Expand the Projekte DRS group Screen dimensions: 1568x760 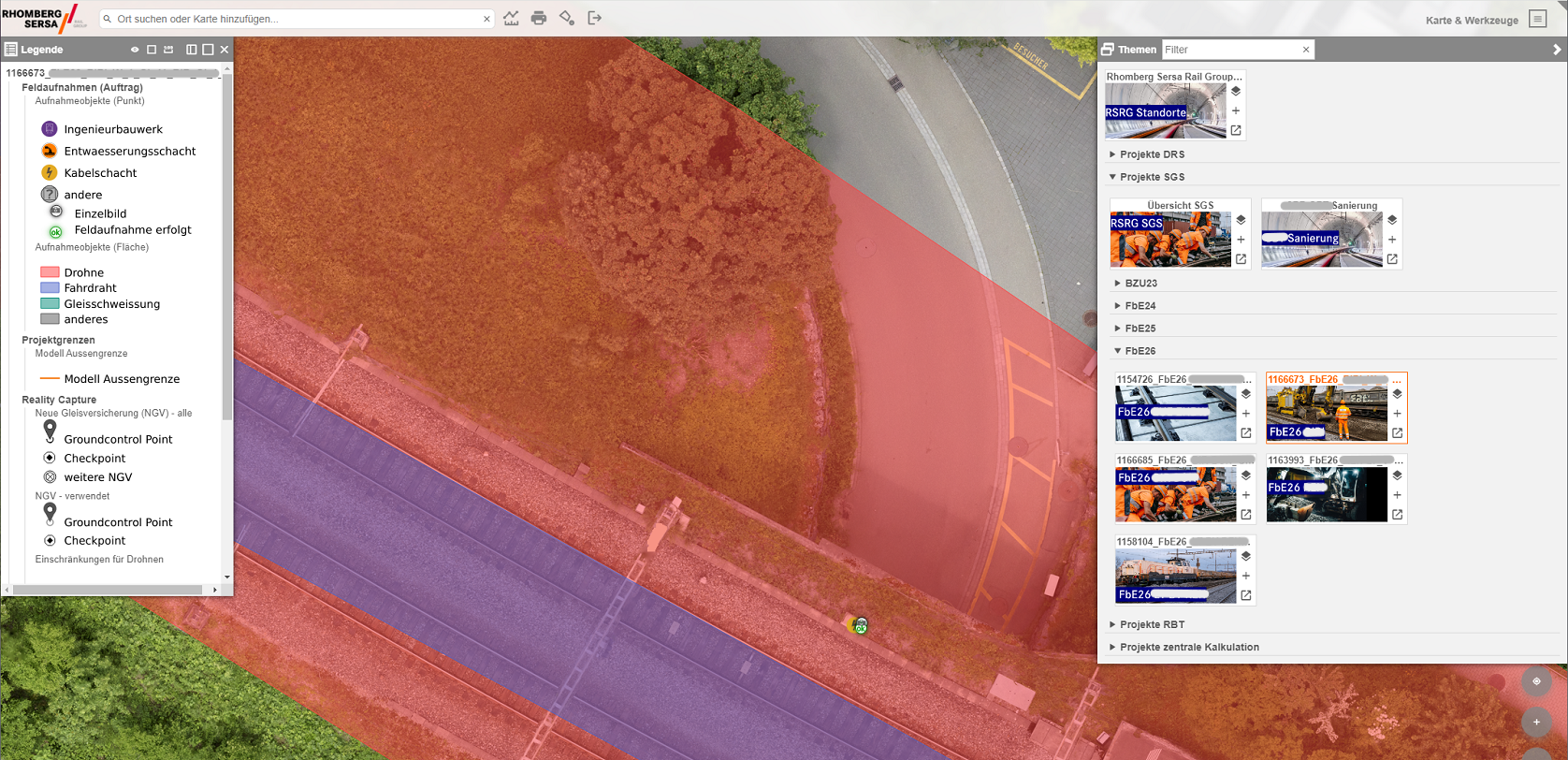point(1152,154)
